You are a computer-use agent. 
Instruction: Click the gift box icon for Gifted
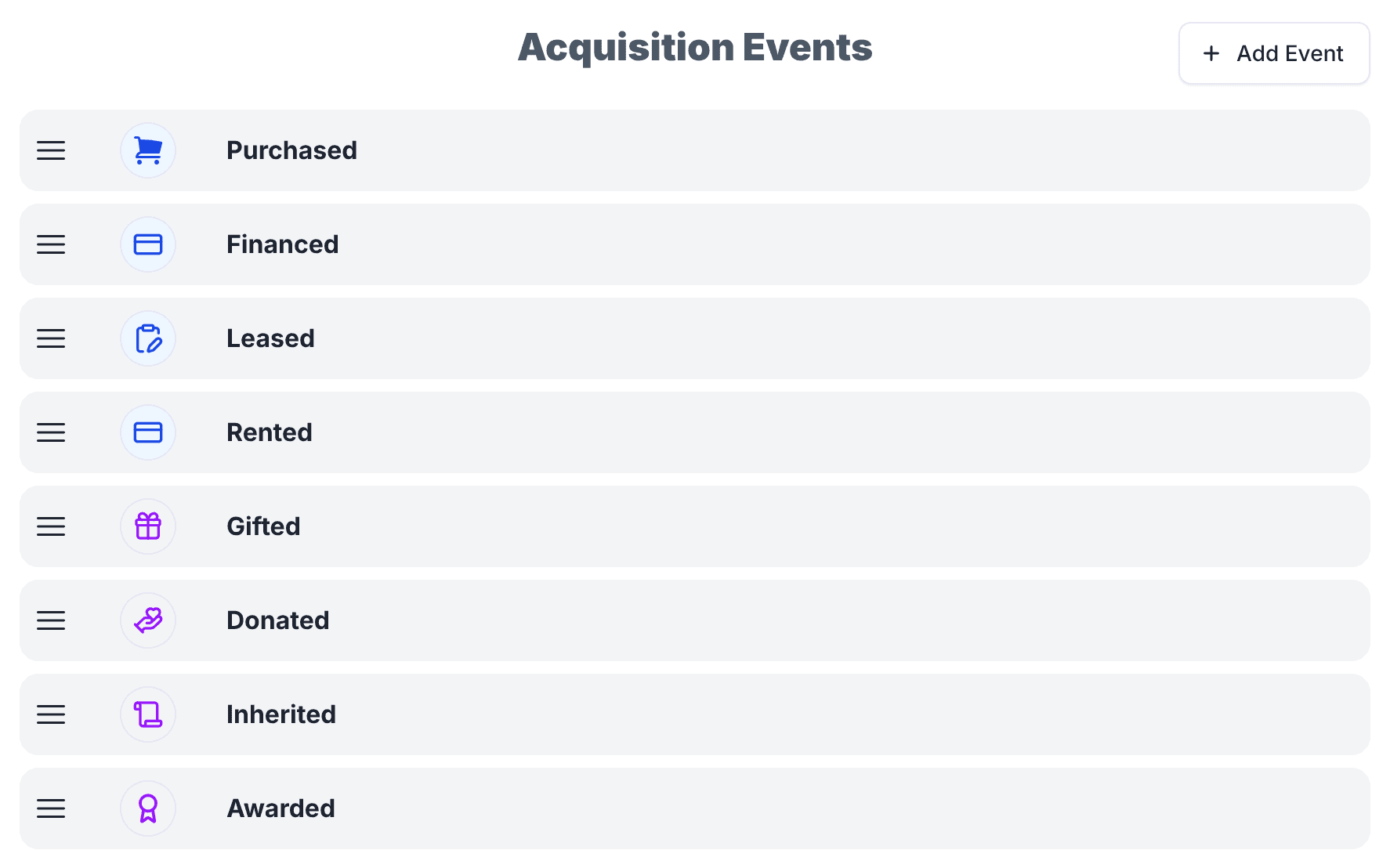click(148, 526)
